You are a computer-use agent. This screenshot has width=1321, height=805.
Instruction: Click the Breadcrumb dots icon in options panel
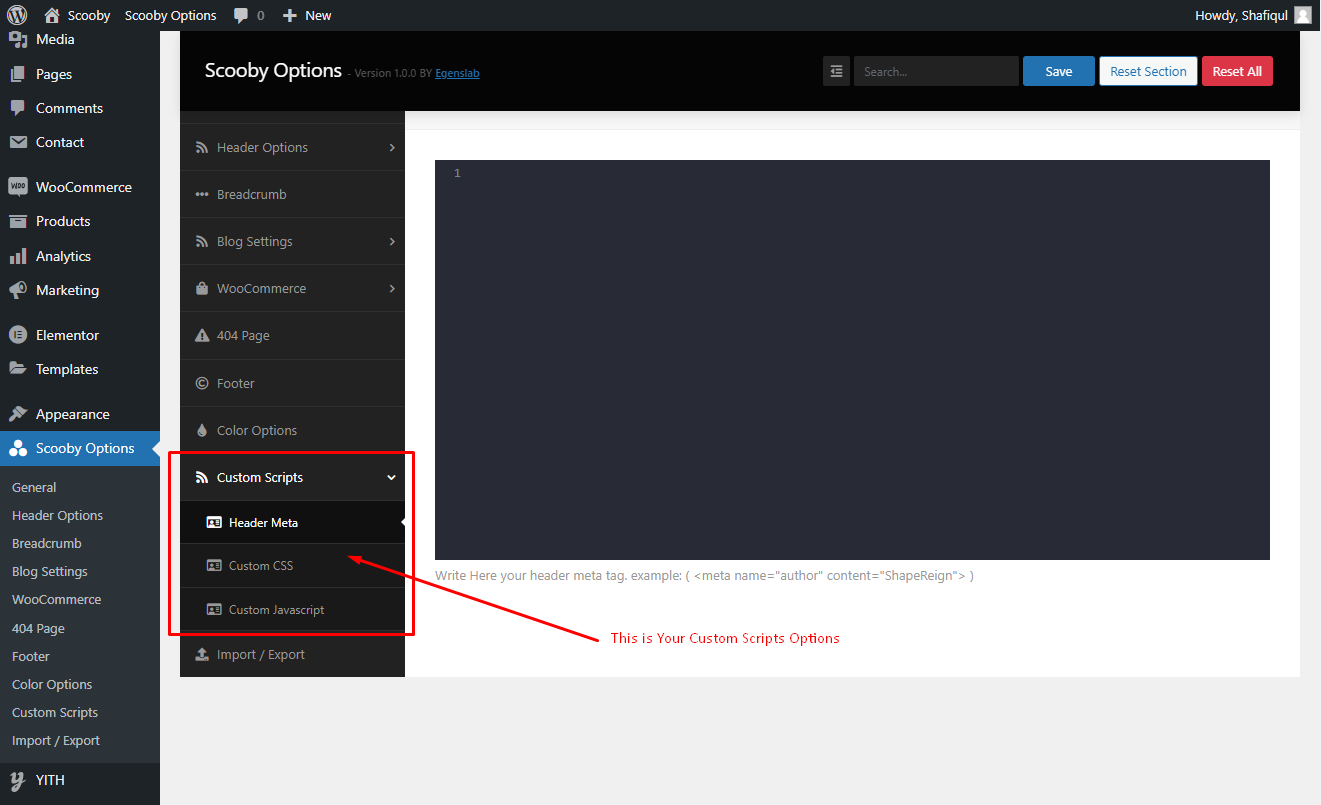tap(202, 194)
